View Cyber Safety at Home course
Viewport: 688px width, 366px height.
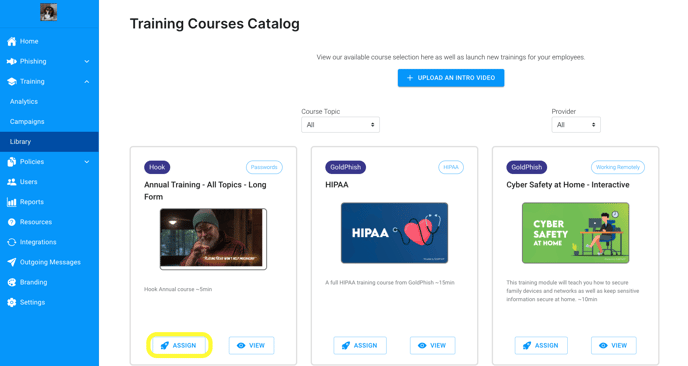613,345
